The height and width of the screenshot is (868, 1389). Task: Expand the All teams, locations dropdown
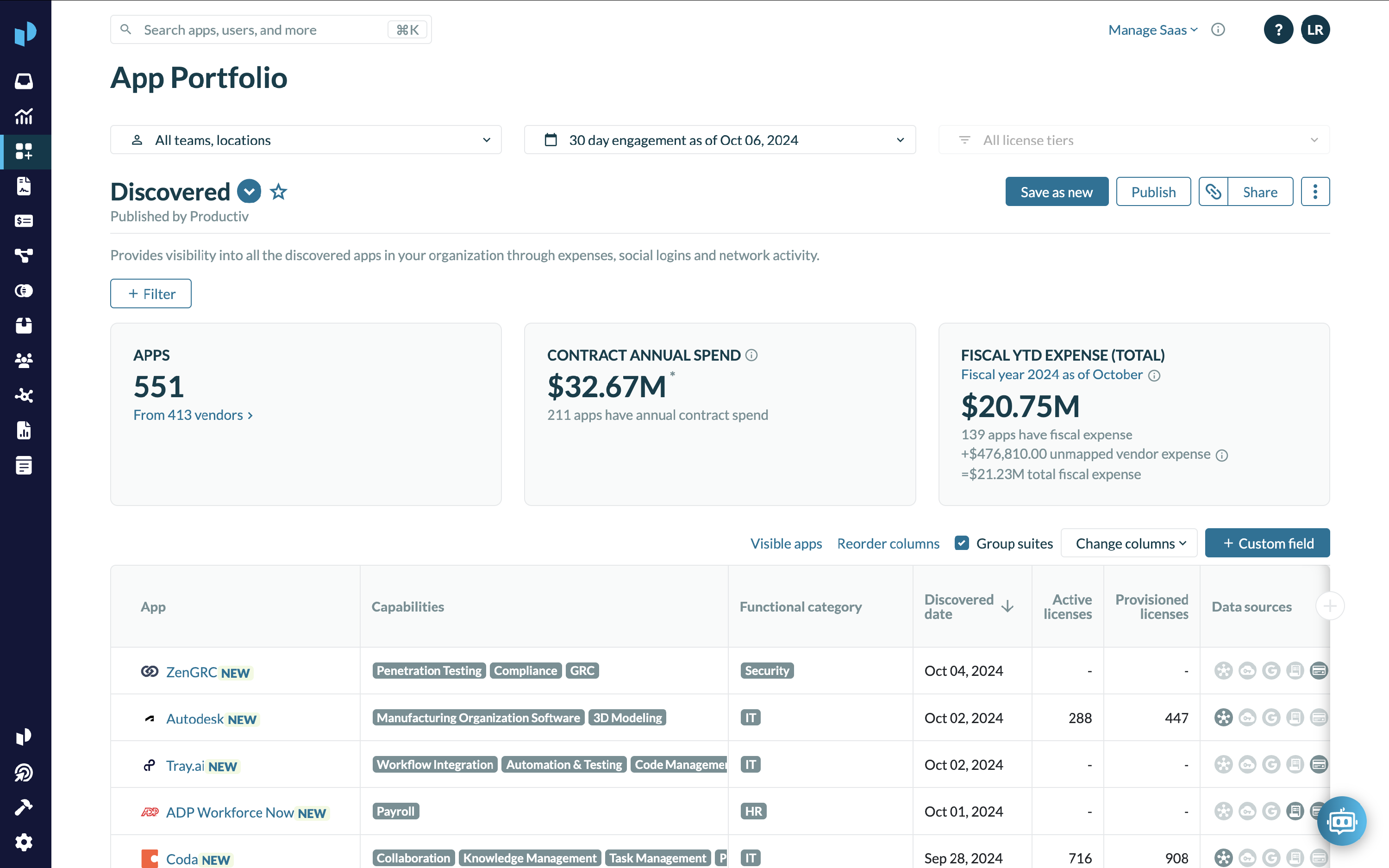306,140
